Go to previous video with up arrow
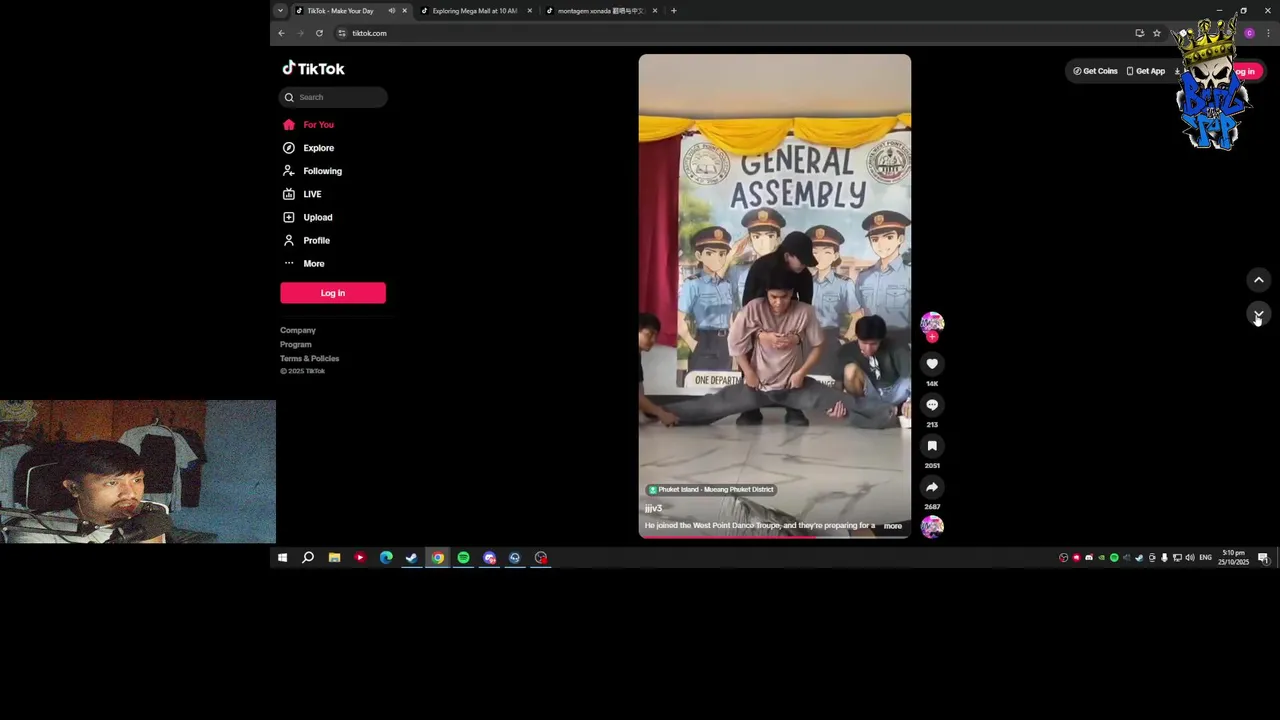 1259,280
